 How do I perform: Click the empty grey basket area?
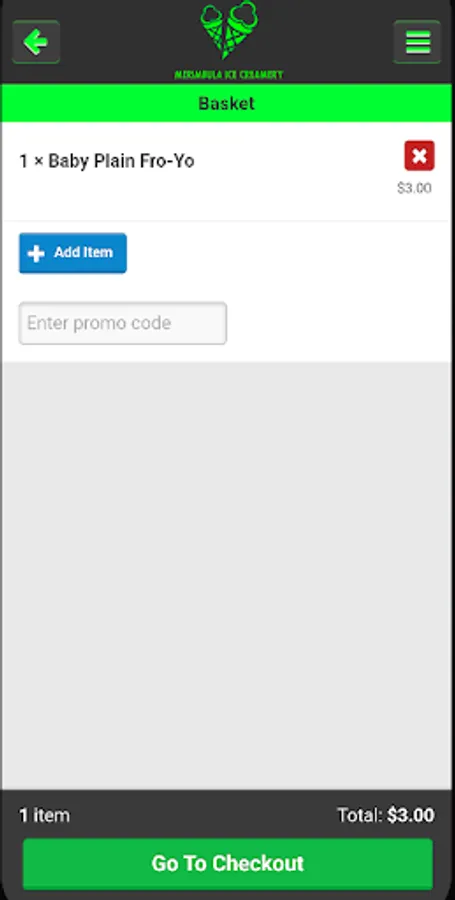pos(227,576)
